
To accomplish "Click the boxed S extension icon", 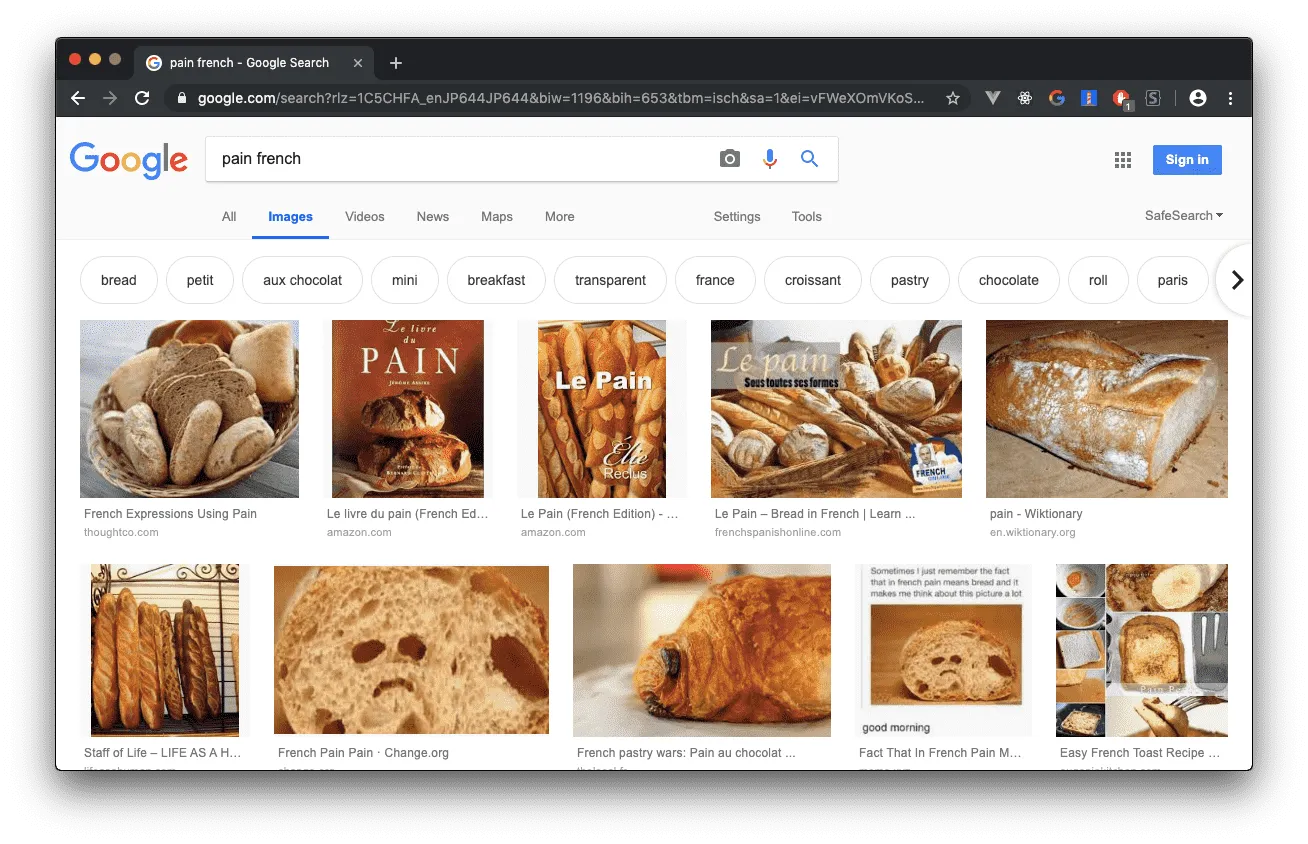I will pyautogui.click(x=1153, y=98).
